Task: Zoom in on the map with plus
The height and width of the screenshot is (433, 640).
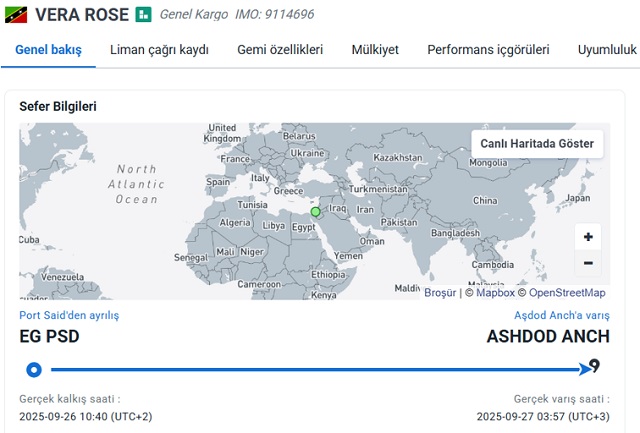Action: [588, 237]
